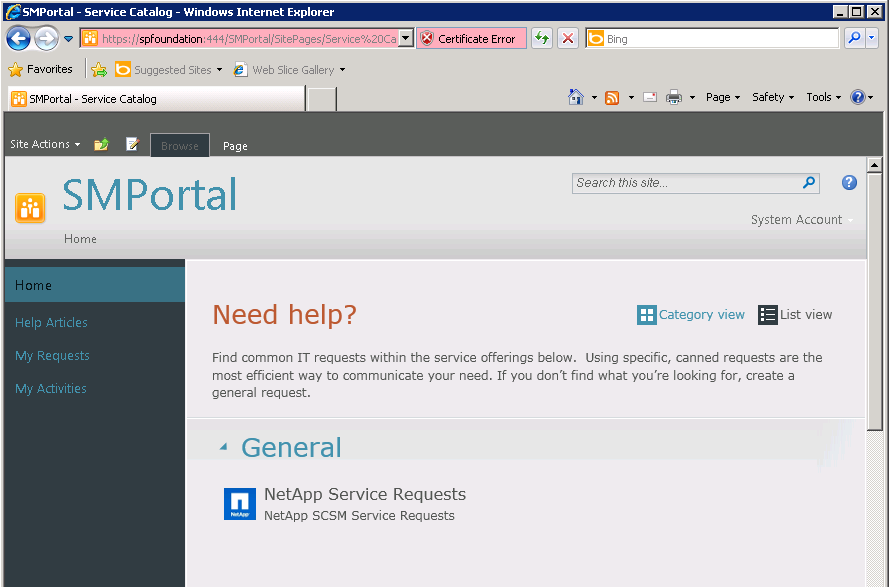Expand the System Account user menu
The width and height of the screenshot is (889, 587).
(x=802, y=220)
